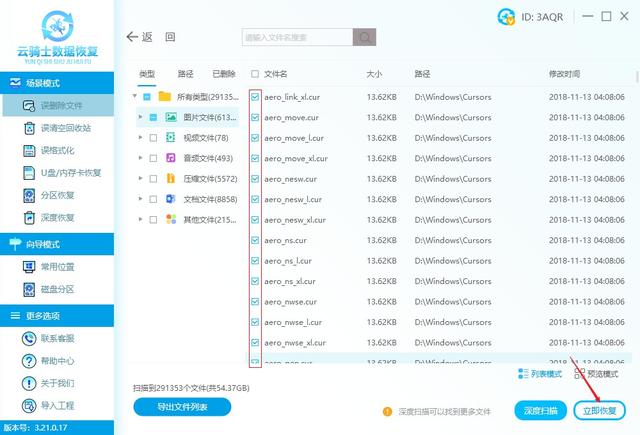Click 所有类型 folder icon
This screenshot has height=435, width=640.
[164, 97]
